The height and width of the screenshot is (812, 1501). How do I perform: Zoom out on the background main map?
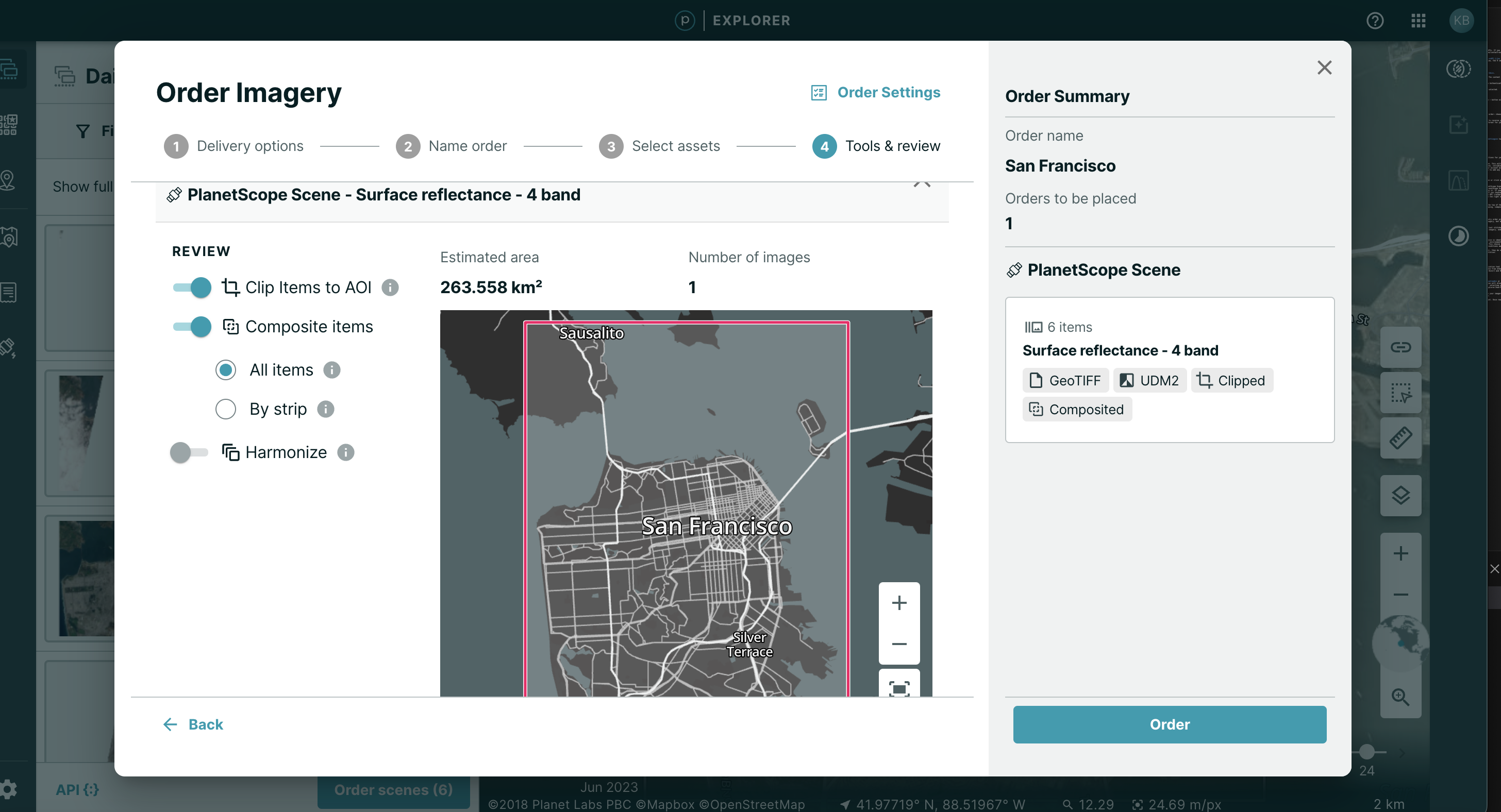tap(1400, 595)
